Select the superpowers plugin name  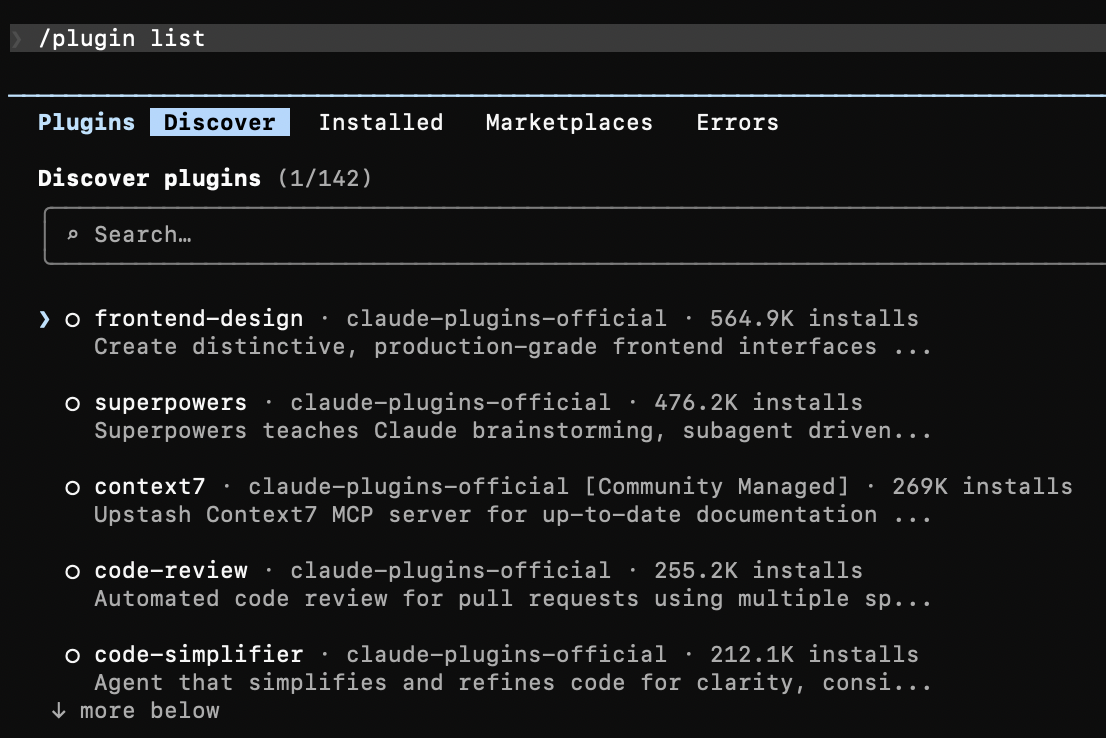171,403
